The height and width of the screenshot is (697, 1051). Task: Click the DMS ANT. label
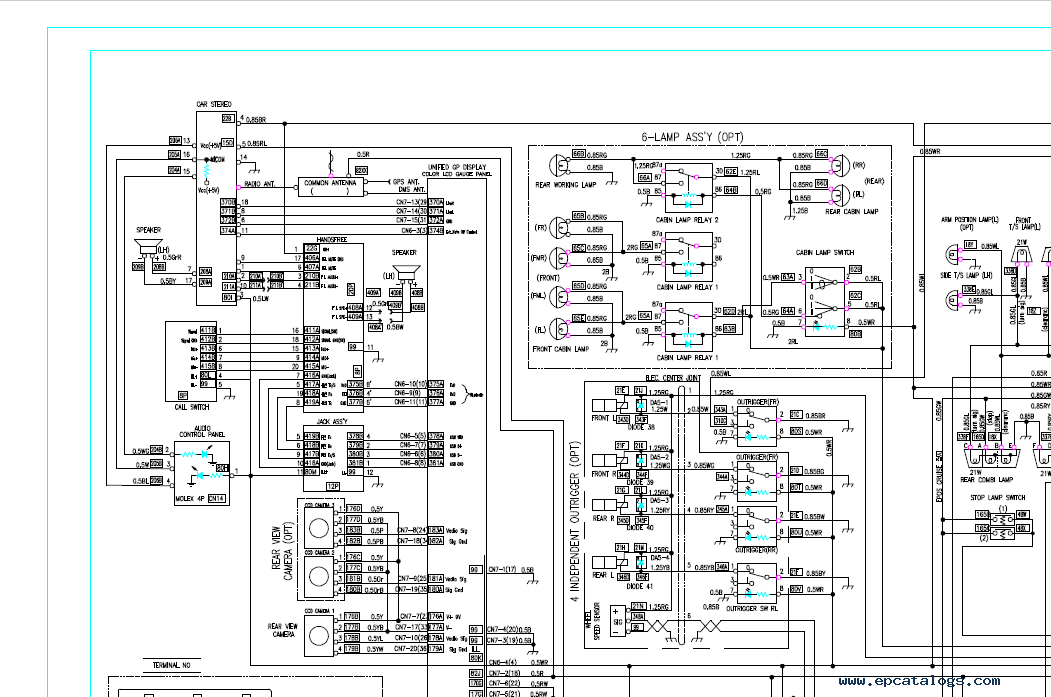pyautogui.click(x=411, y=190)
